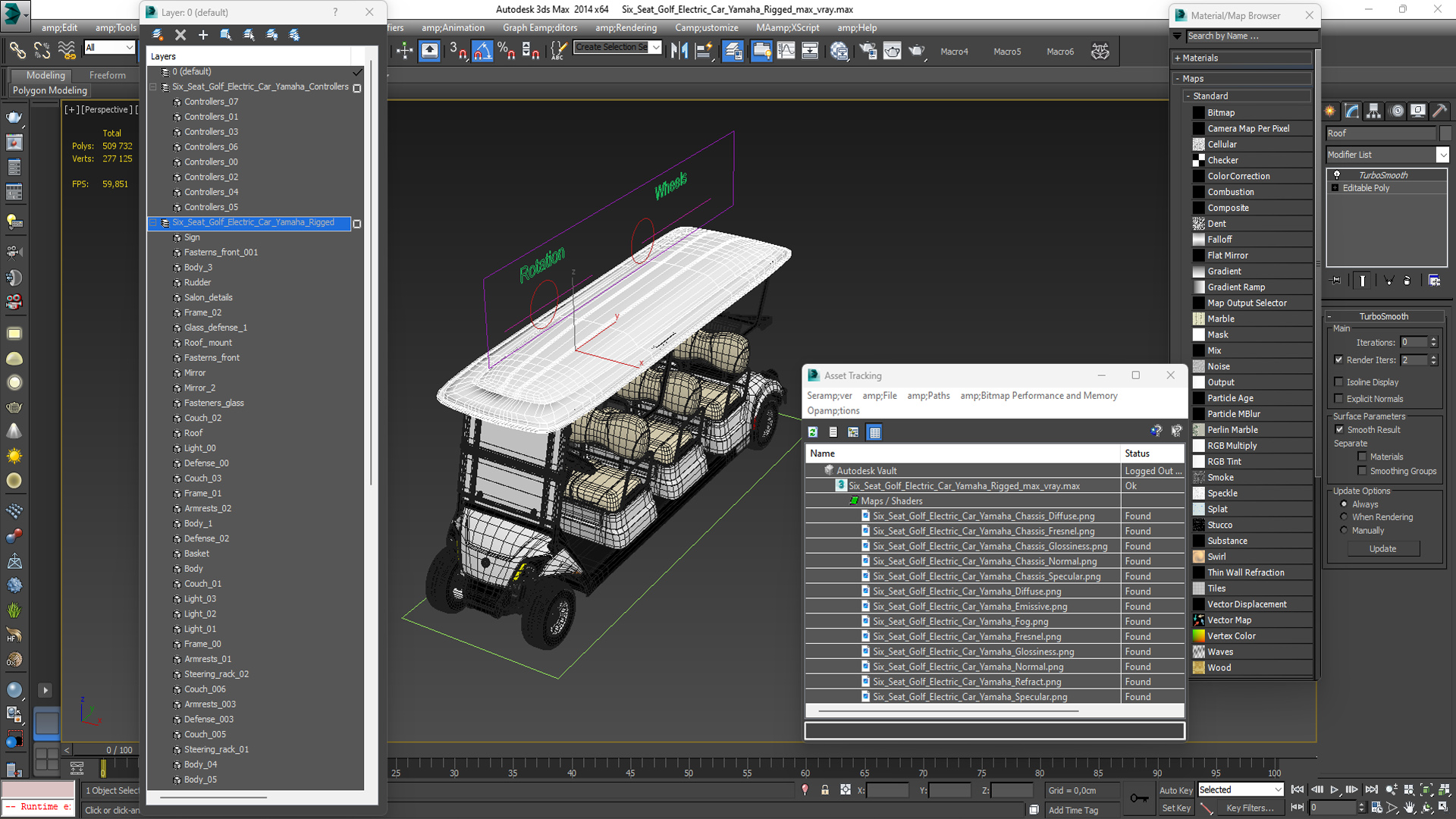
Task: Click the Pin Stack icon
Action: click(1336, 281)
